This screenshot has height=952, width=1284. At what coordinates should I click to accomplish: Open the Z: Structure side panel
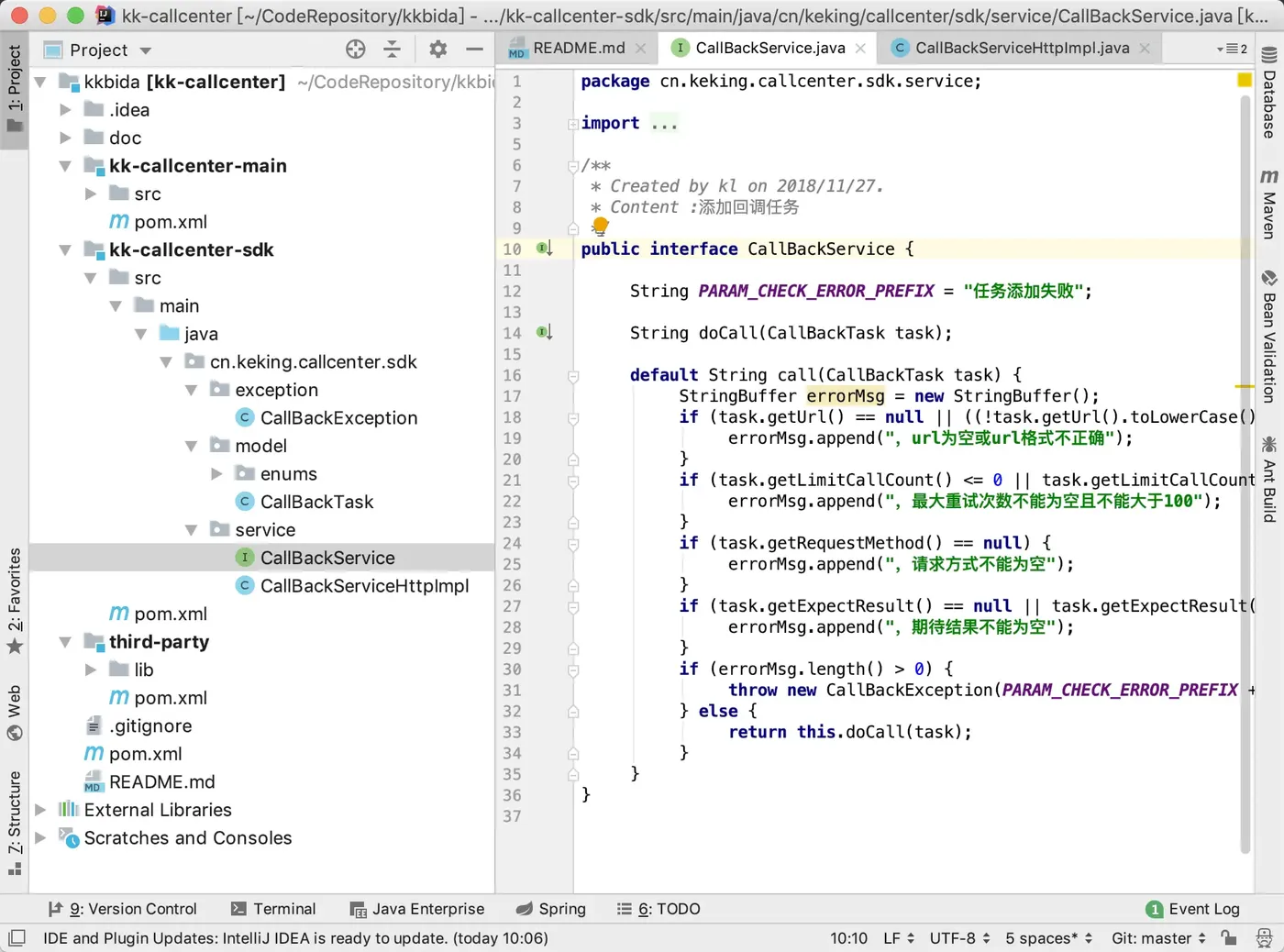[15, 823]
